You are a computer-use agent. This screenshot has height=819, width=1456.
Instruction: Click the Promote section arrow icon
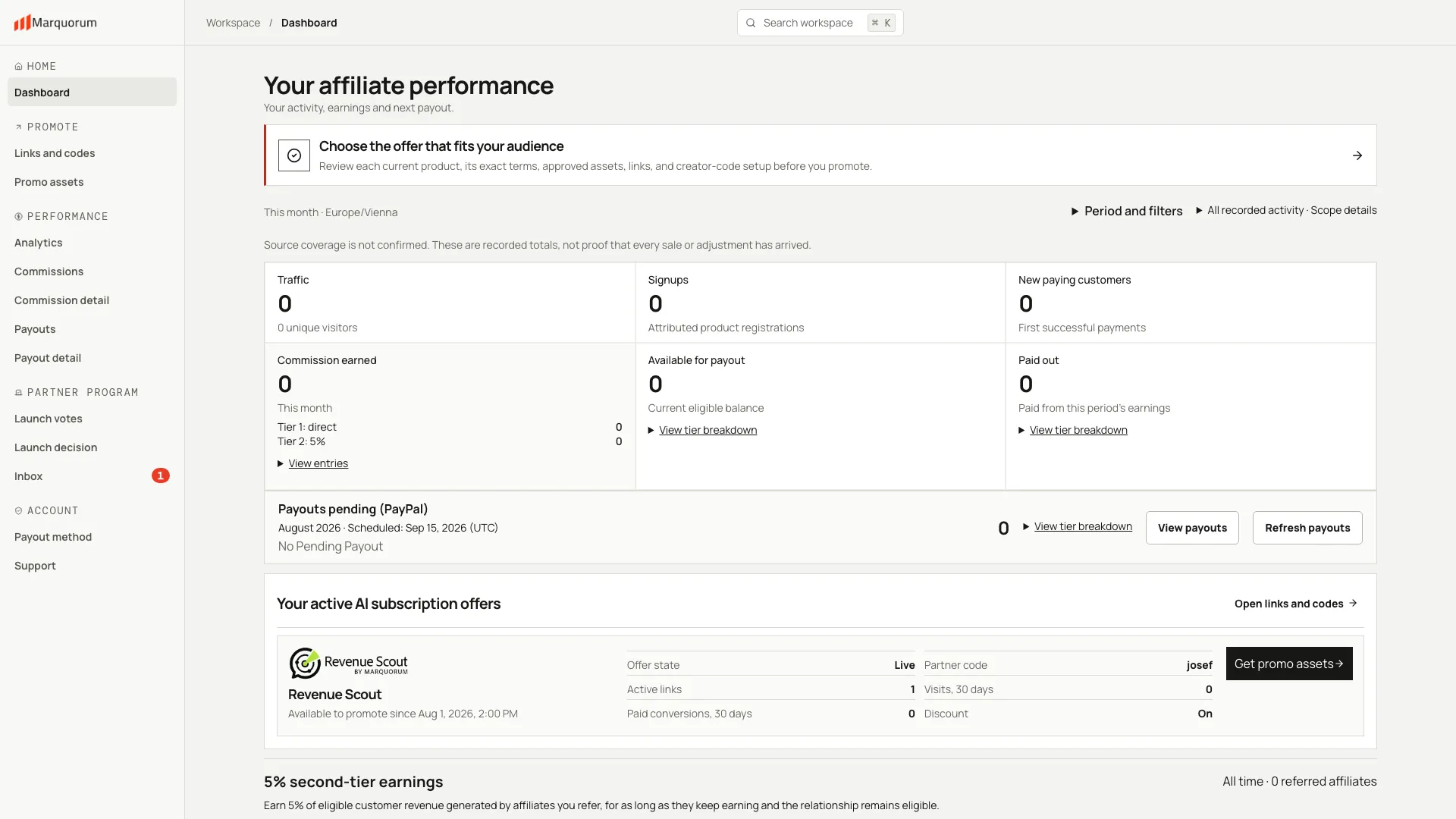click(18, 127)
